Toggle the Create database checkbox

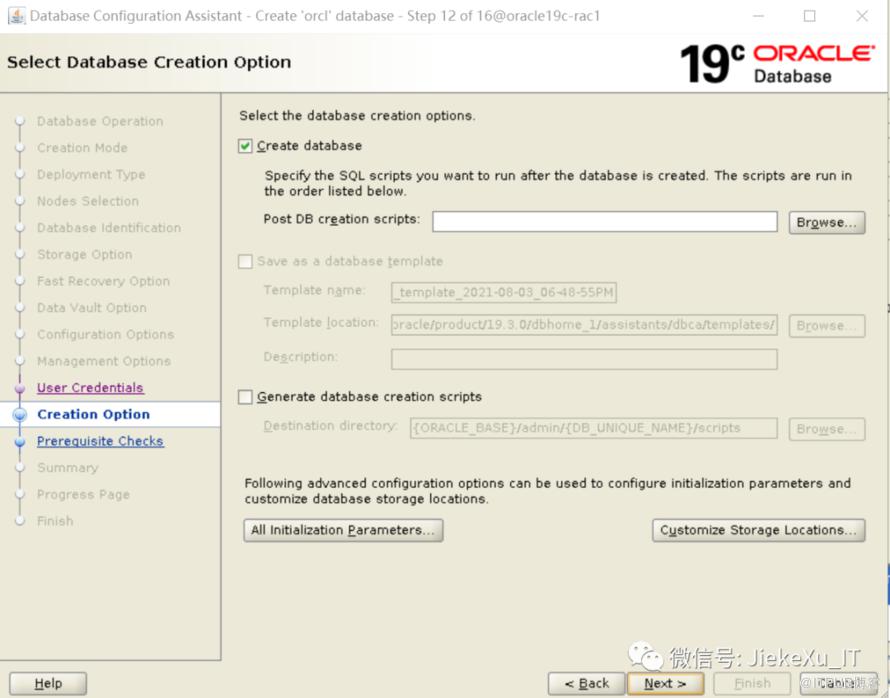pyautogui.click(x=245, y=146)
